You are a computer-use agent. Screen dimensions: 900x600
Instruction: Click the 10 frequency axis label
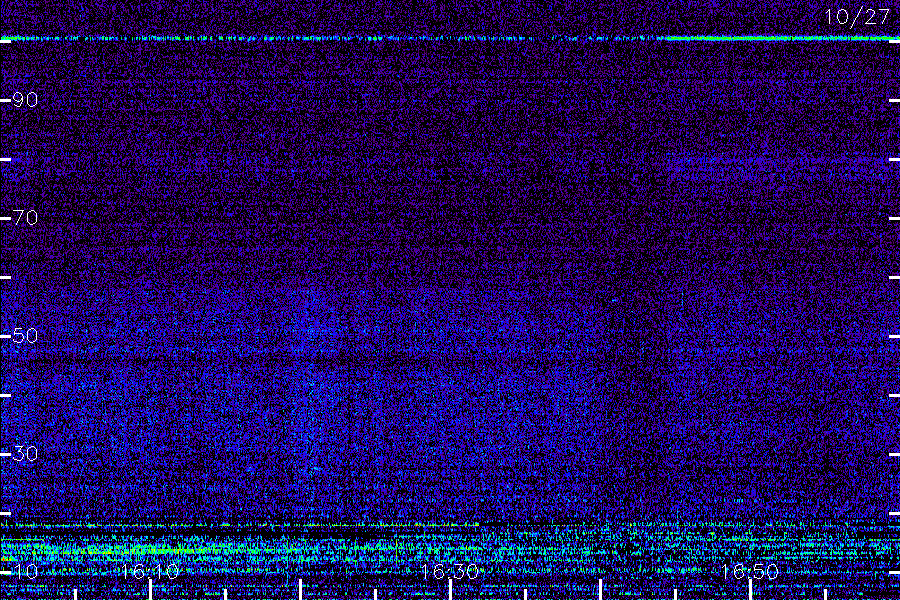(25, 571)
